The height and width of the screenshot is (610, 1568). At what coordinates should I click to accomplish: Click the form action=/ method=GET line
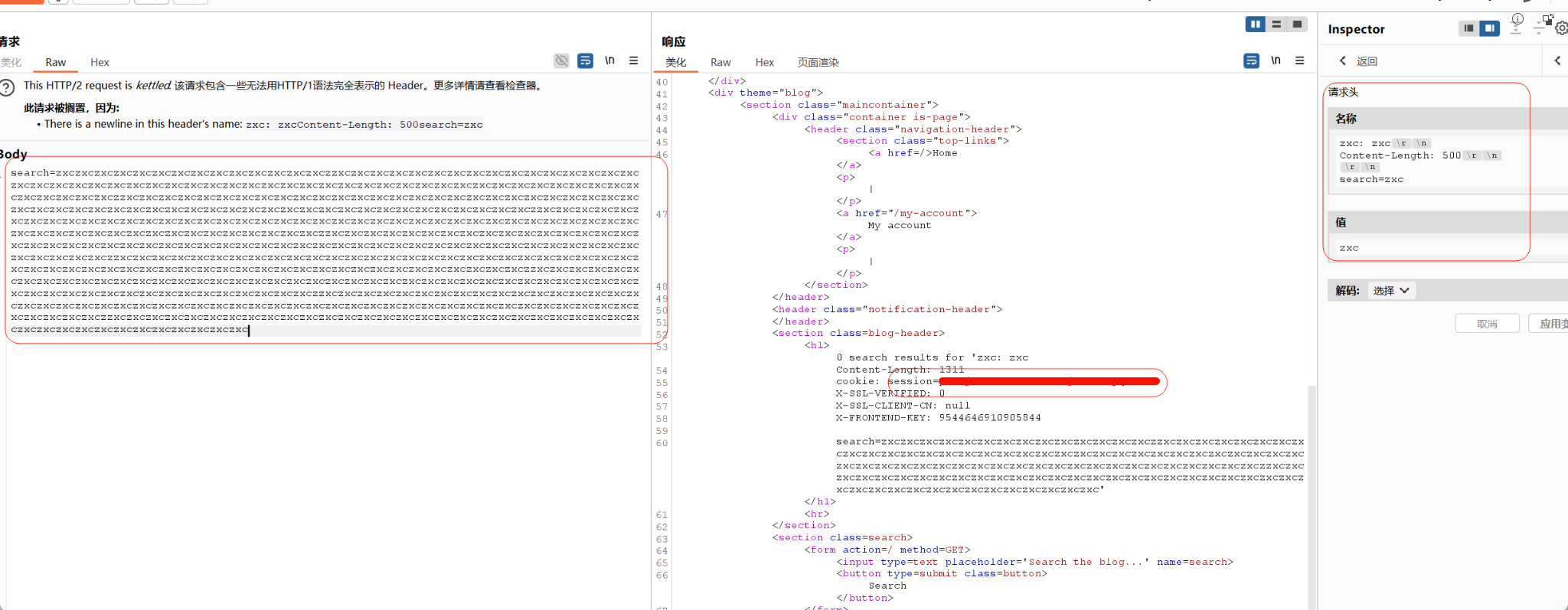[887, 550]
